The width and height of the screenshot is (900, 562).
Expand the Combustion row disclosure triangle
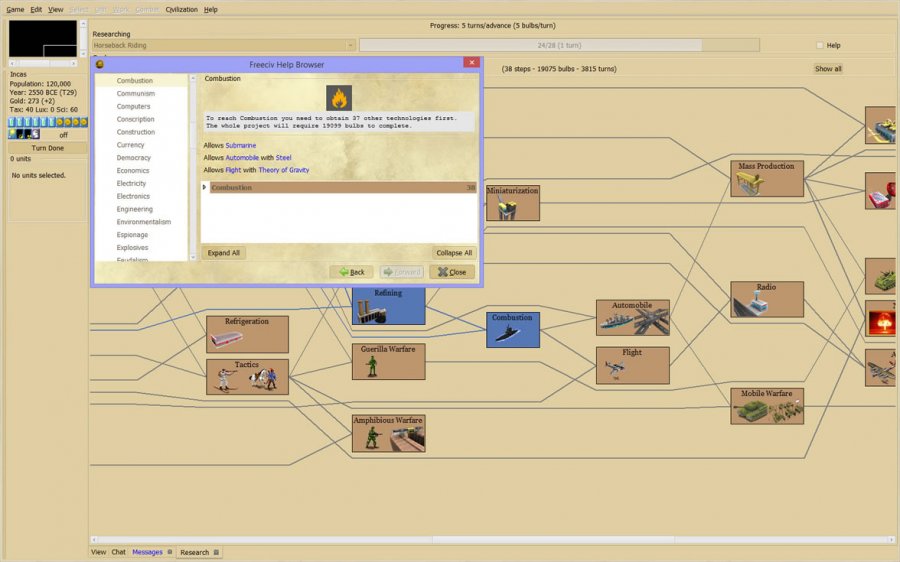click(x=204, y=187)
